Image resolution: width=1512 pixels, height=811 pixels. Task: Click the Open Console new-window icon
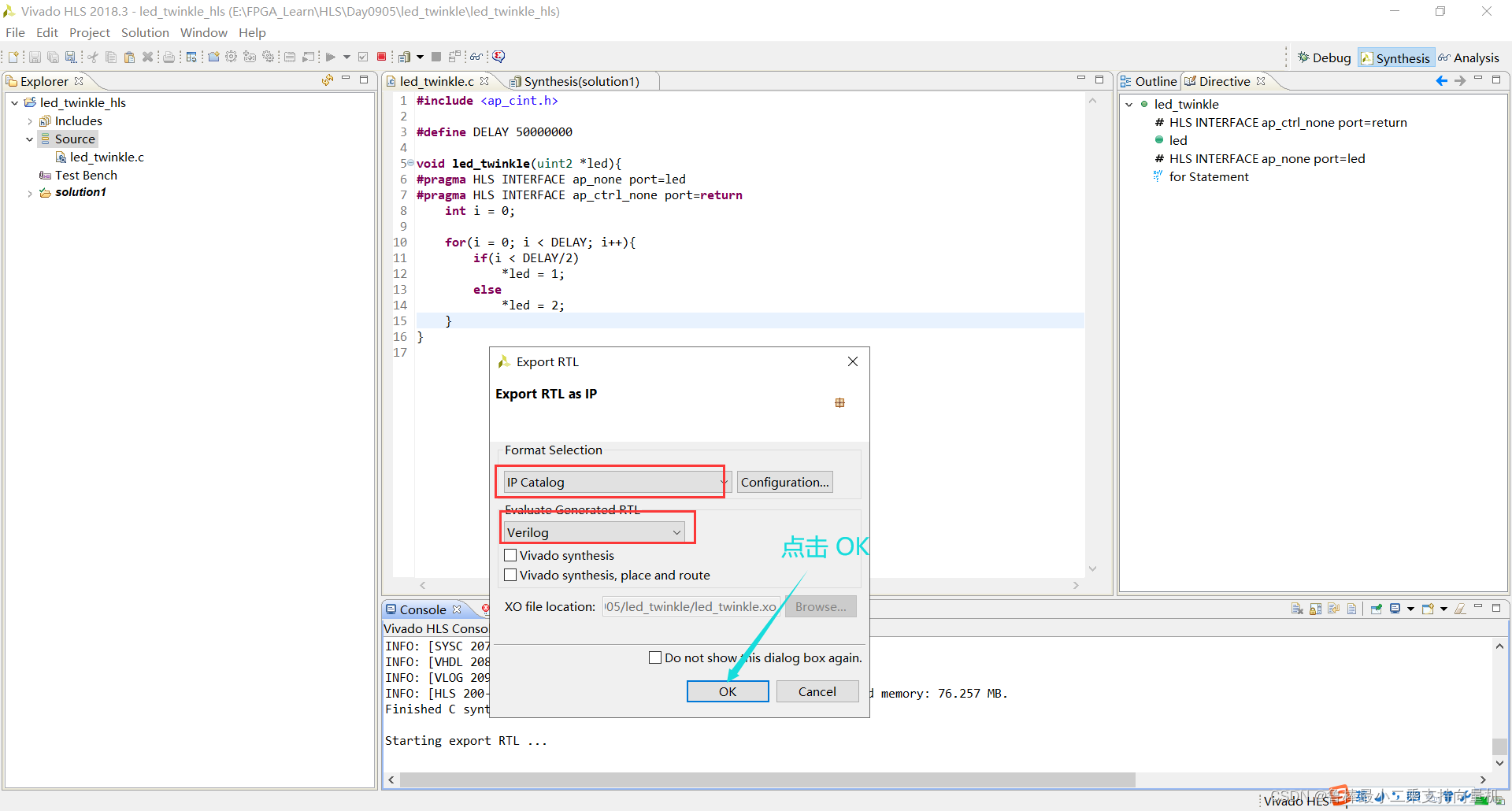pos(1428,609)
